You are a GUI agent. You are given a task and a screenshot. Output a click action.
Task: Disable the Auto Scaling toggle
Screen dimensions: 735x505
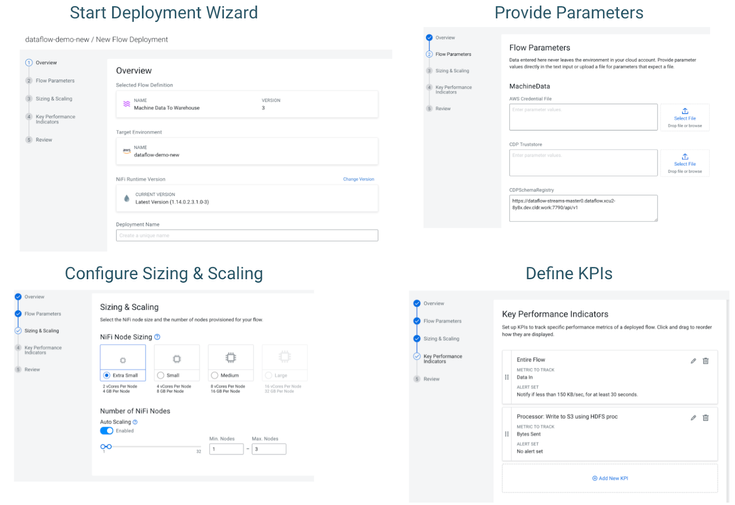click(x=106, y=430)
